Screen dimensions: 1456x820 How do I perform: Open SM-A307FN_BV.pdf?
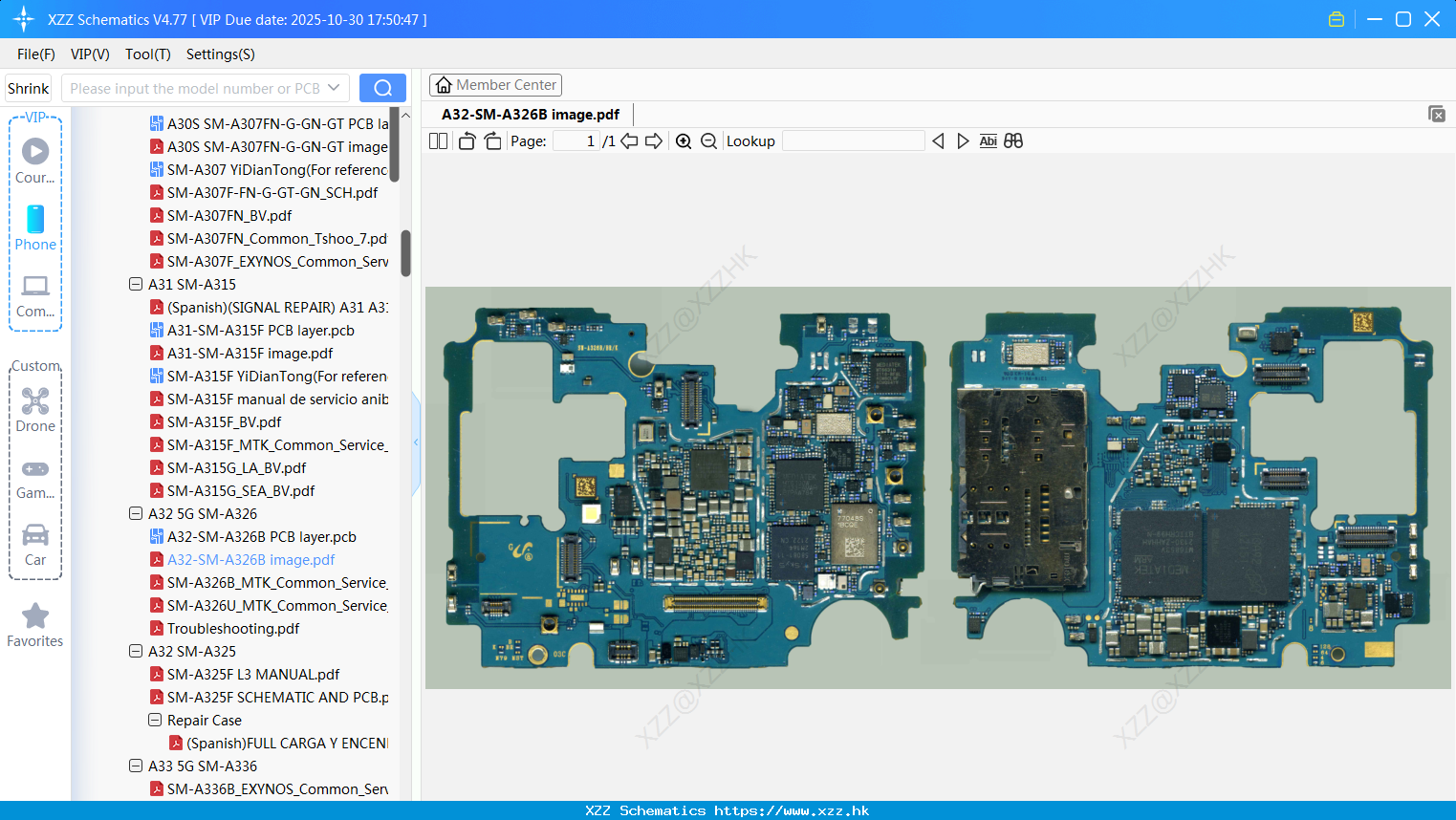(229, 215)
